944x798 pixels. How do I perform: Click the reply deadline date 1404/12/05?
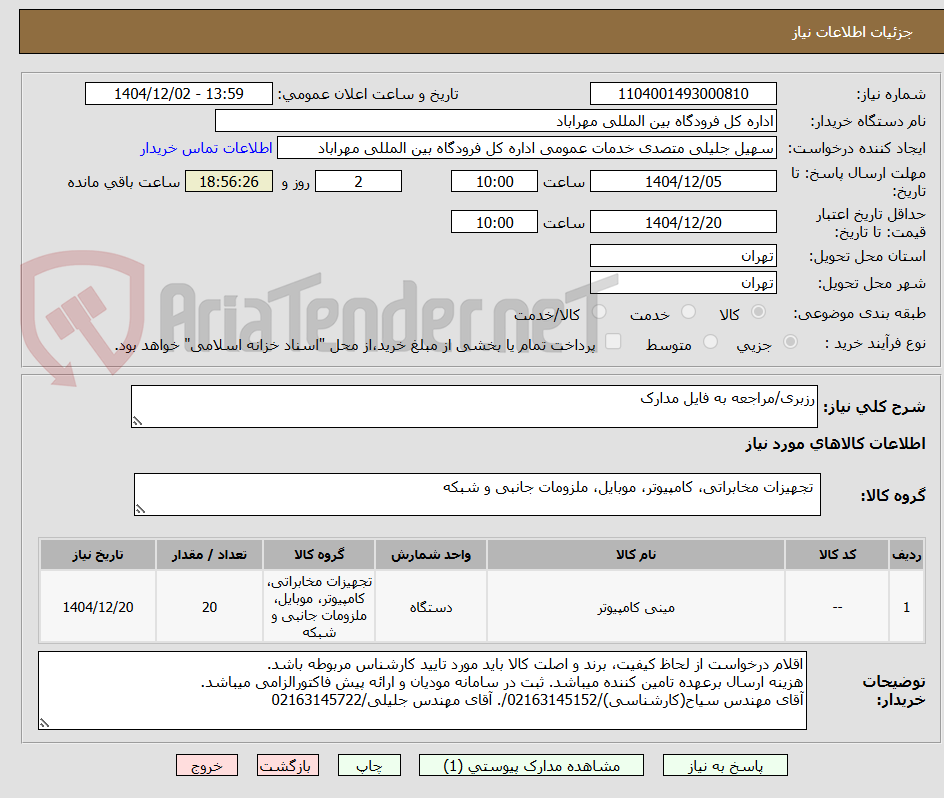point(683,181)
